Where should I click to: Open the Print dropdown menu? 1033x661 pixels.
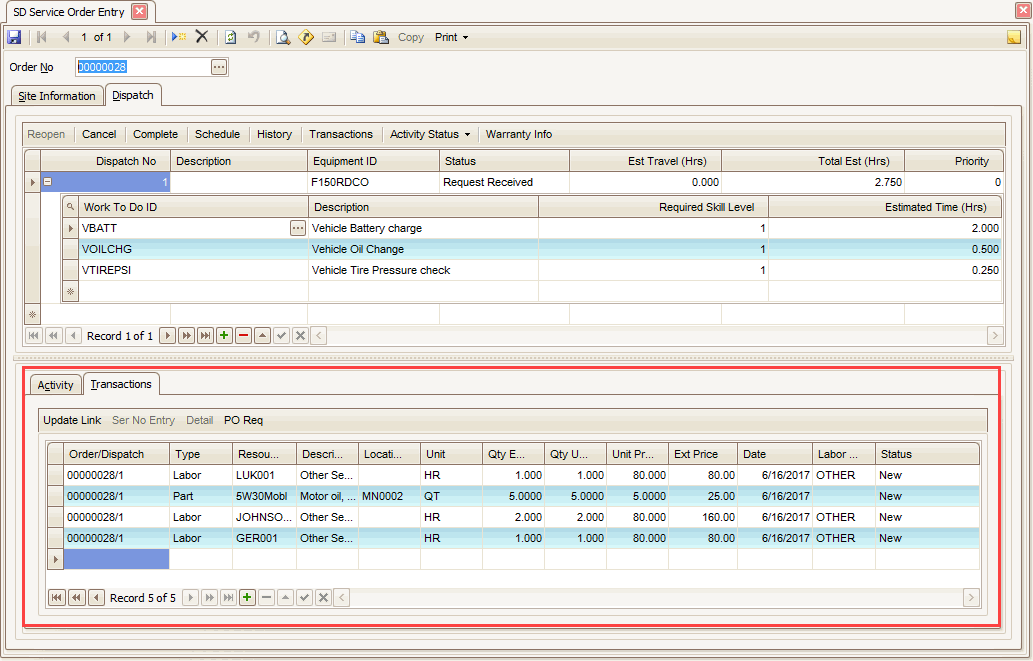pos(451,37)
